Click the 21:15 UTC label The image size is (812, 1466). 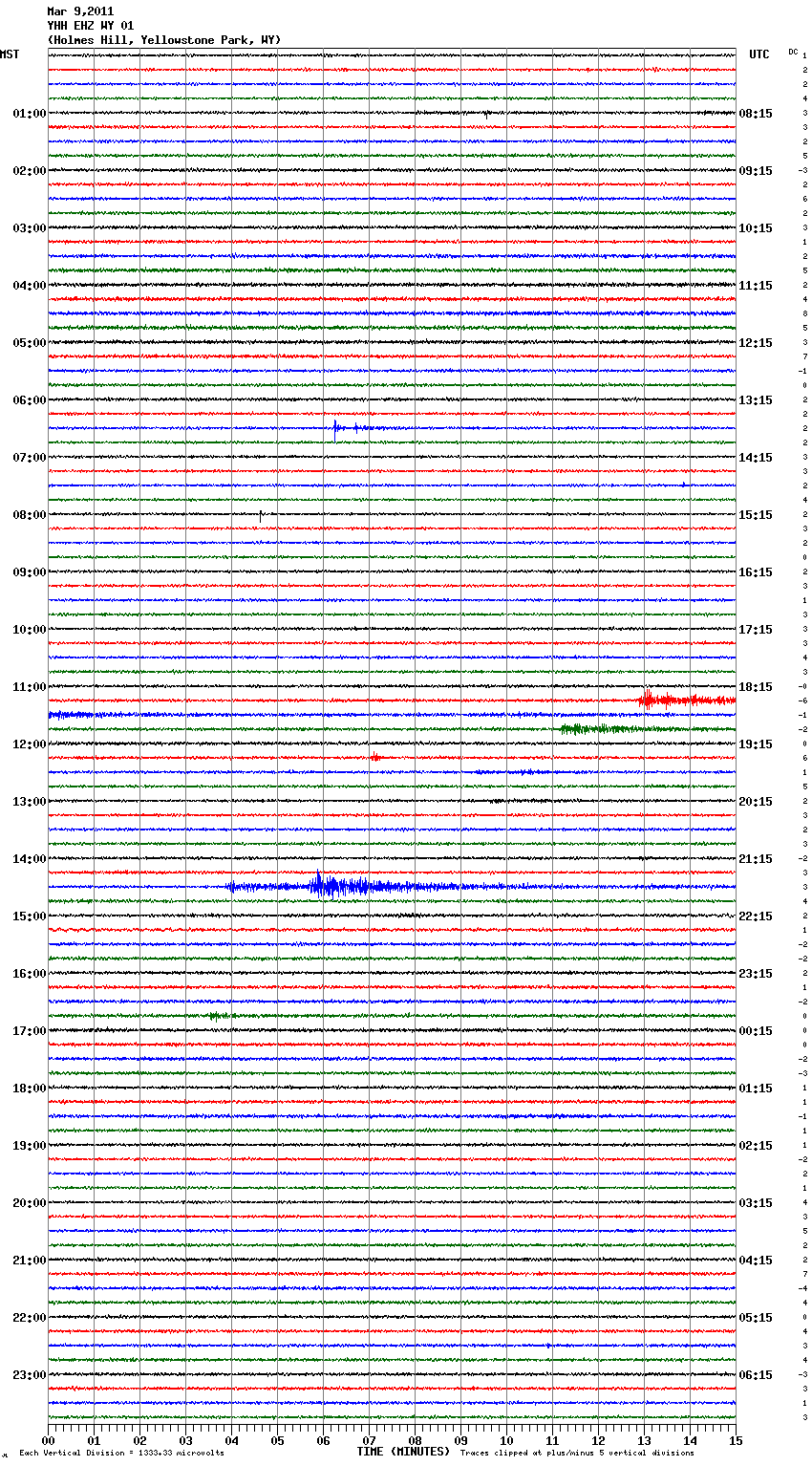[x=756, y=859]
